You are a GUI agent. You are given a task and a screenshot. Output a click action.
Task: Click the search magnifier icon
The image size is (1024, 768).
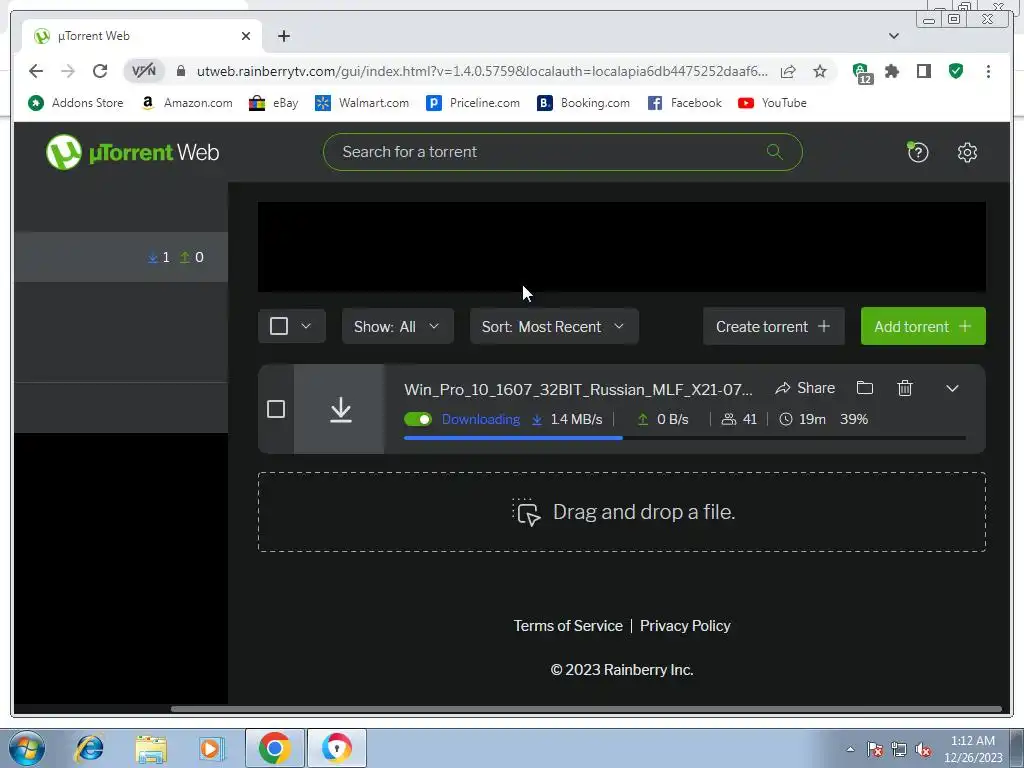[775, 152]
